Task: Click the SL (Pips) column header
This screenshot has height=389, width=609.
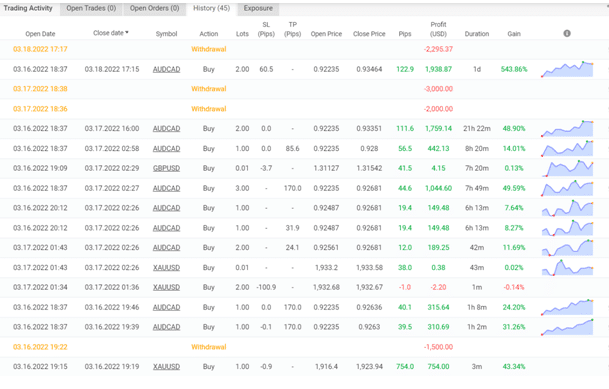Action: (266, 29)
